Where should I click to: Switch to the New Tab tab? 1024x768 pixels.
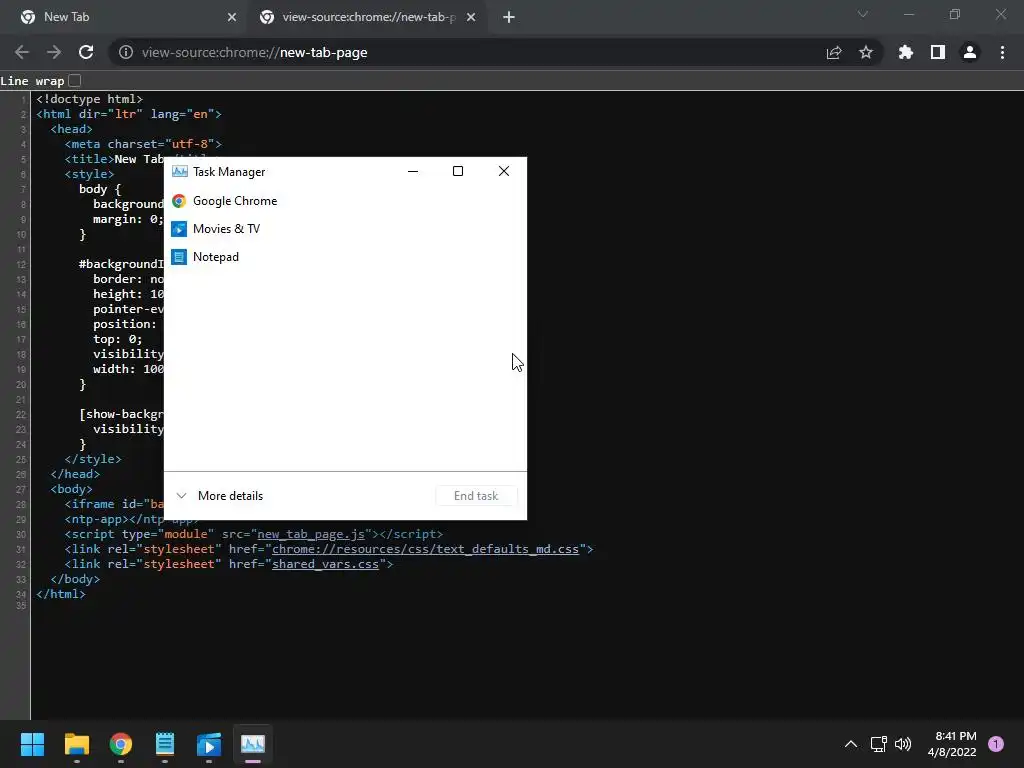(x=124, y=17)
